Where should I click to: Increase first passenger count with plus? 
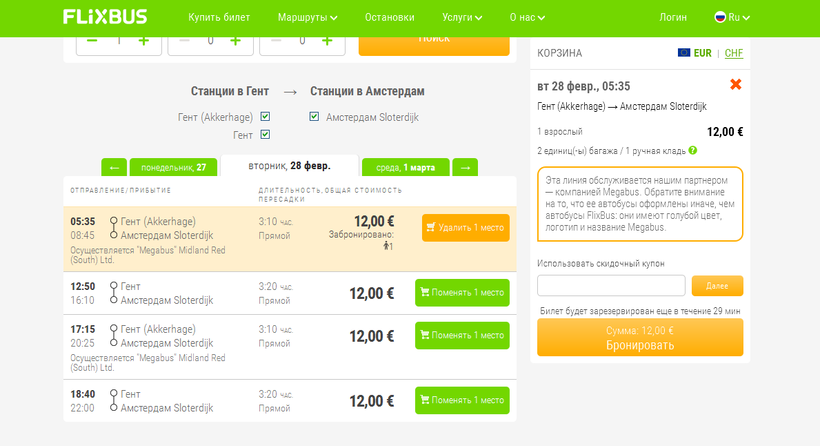tap(143, 40)
